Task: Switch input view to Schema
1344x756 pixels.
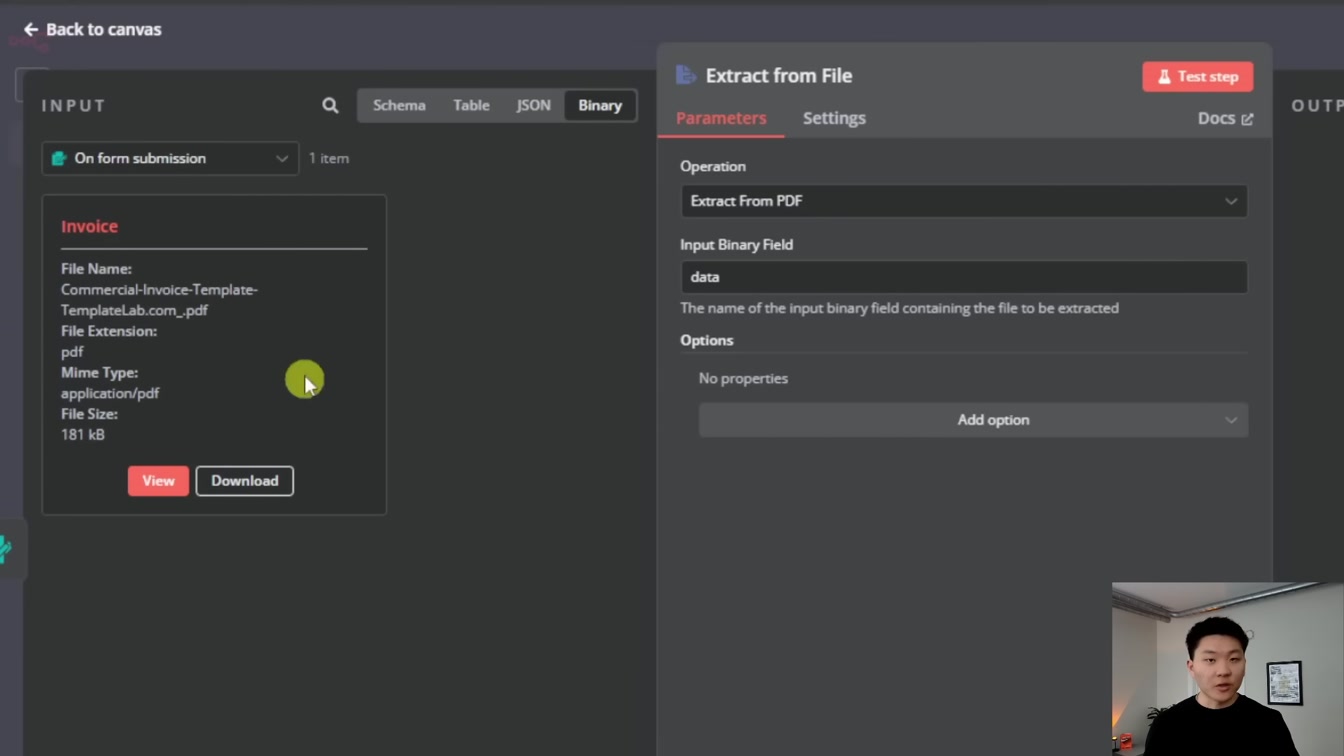Action: click(399, 105)
